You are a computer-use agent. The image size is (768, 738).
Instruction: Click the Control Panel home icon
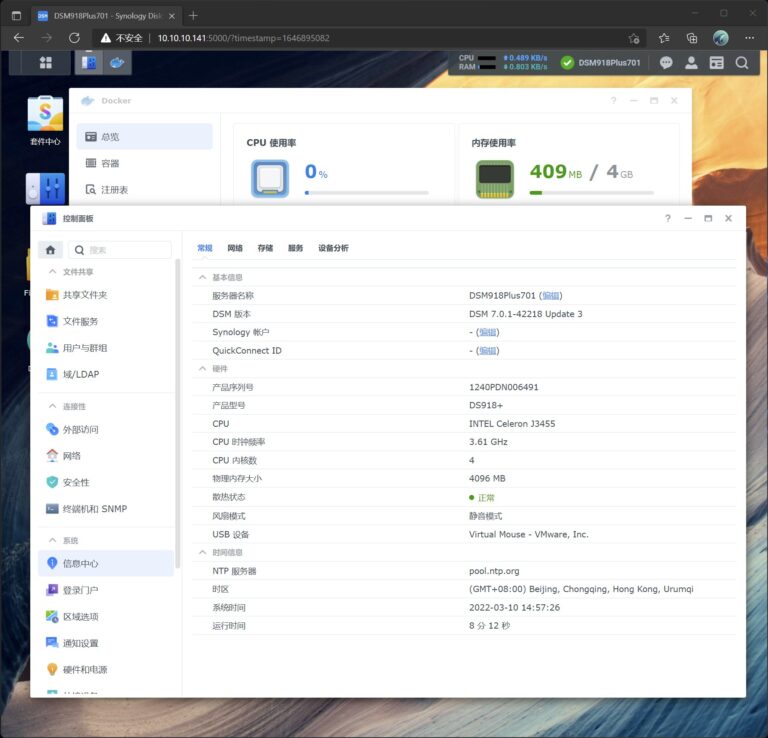click(50, 250)
